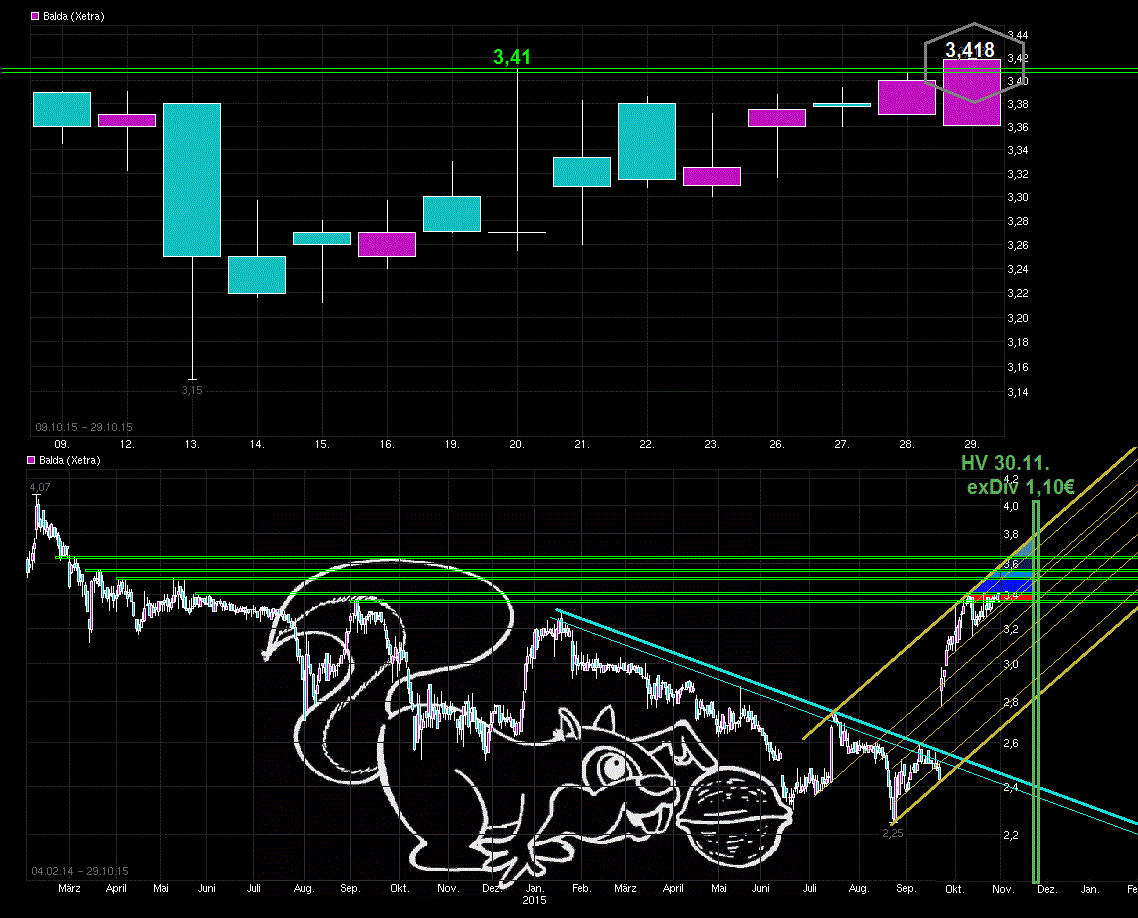1138x918 pixels.
Task: Click the '3,15' low price label
Action: pyautogui.click(x=192, y=390)
